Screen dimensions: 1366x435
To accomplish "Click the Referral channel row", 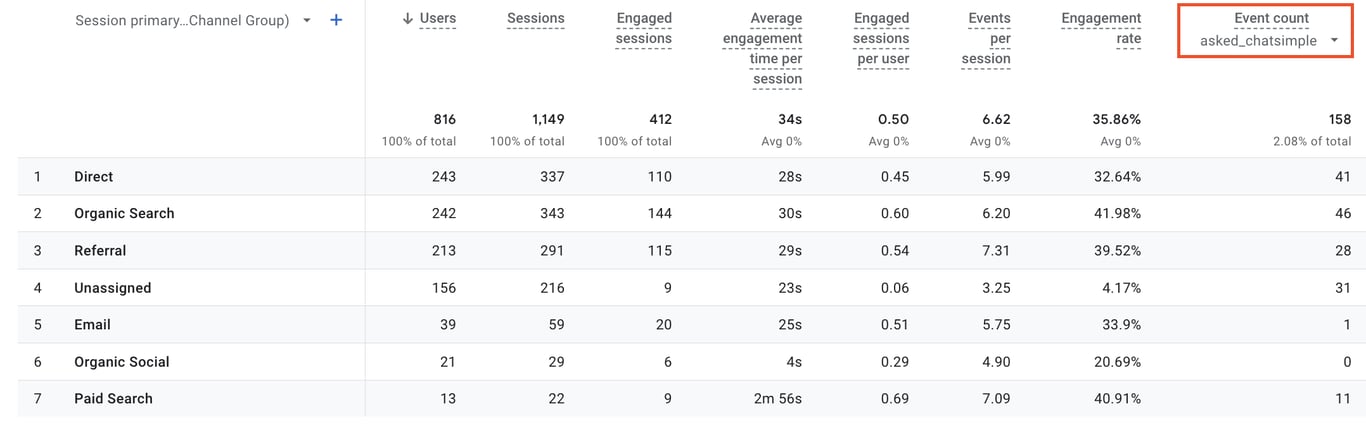I will point(100,251).
